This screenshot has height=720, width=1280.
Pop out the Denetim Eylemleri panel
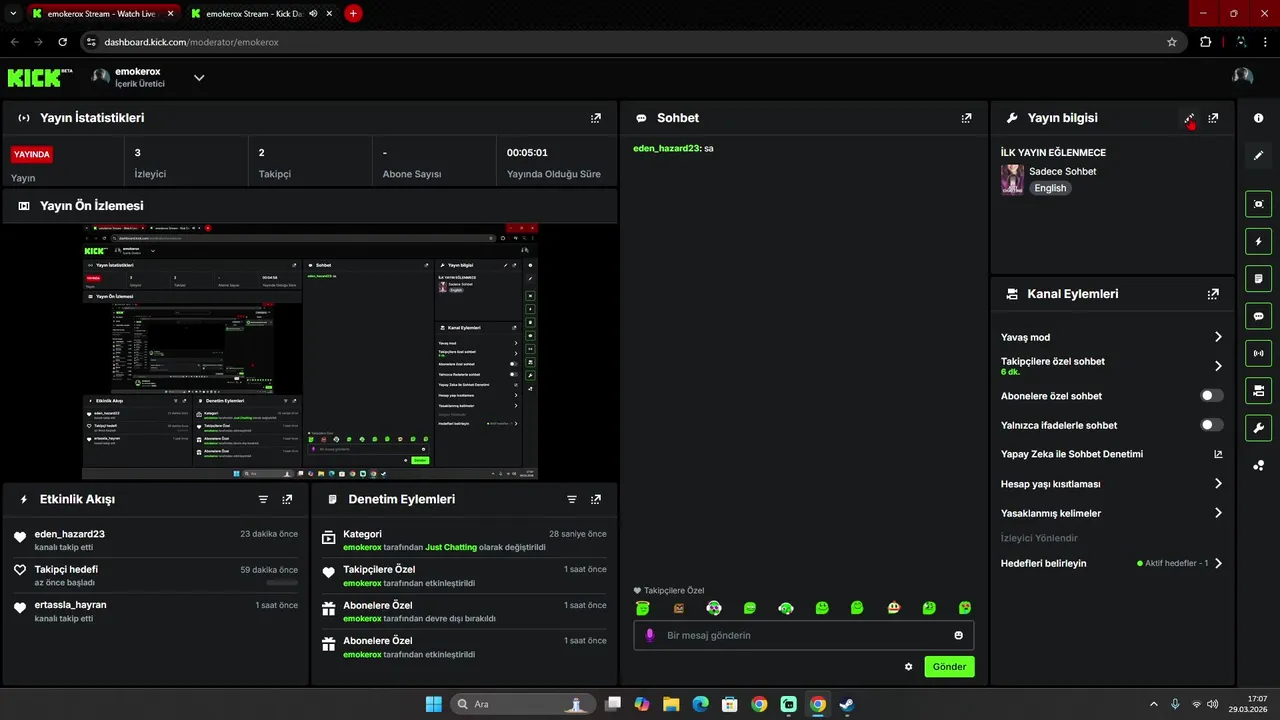596,499
